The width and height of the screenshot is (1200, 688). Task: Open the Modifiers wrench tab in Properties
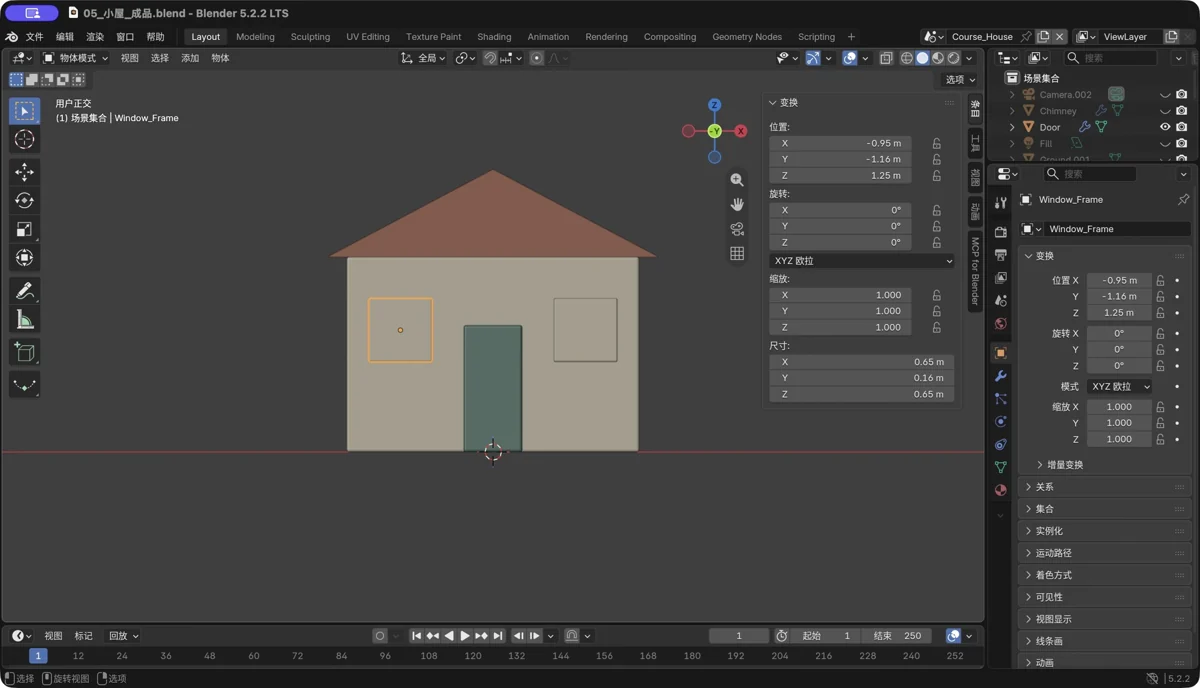coord(1001,376)
